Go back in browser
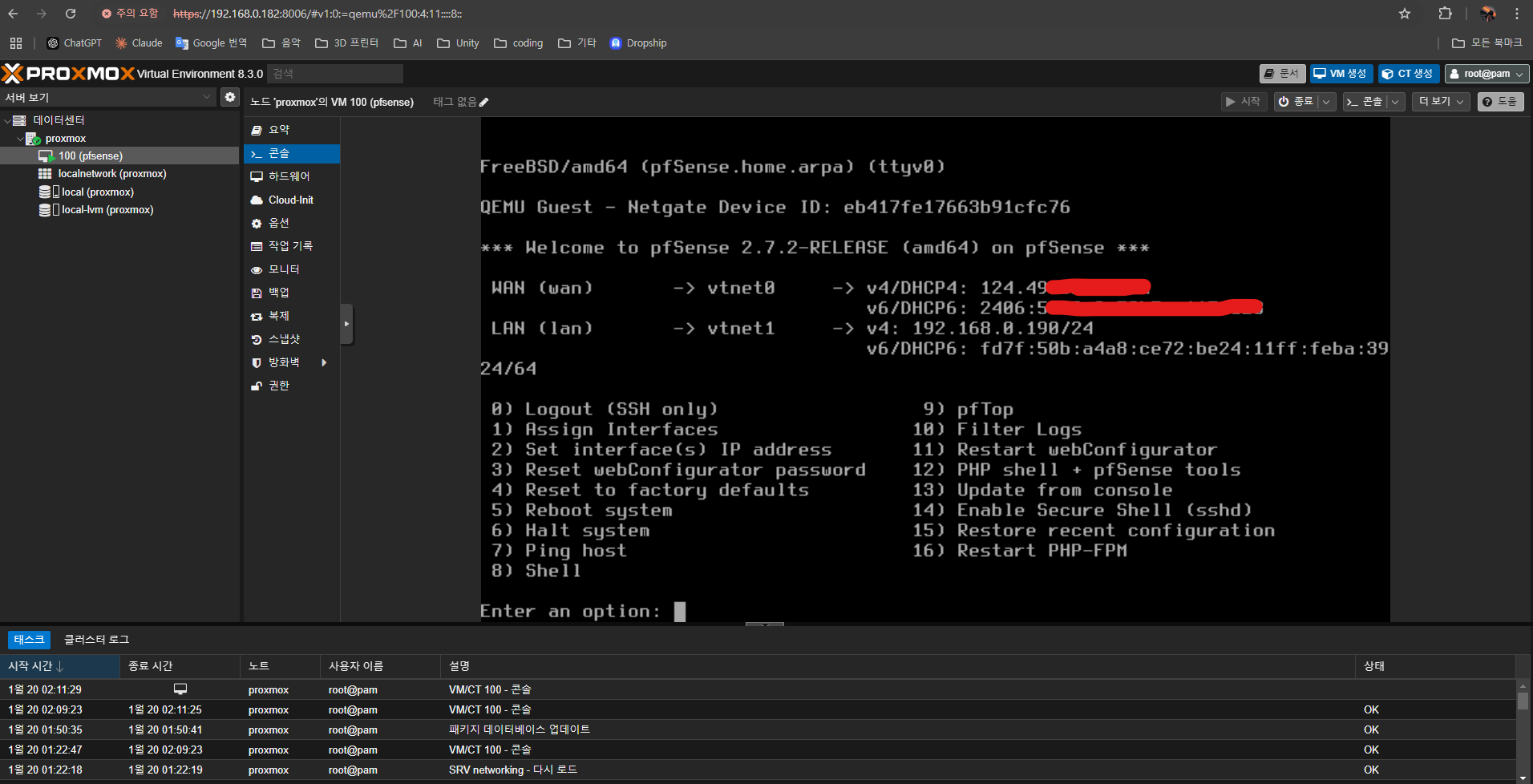The image size is (1533, 784). [x=13, y=14]
